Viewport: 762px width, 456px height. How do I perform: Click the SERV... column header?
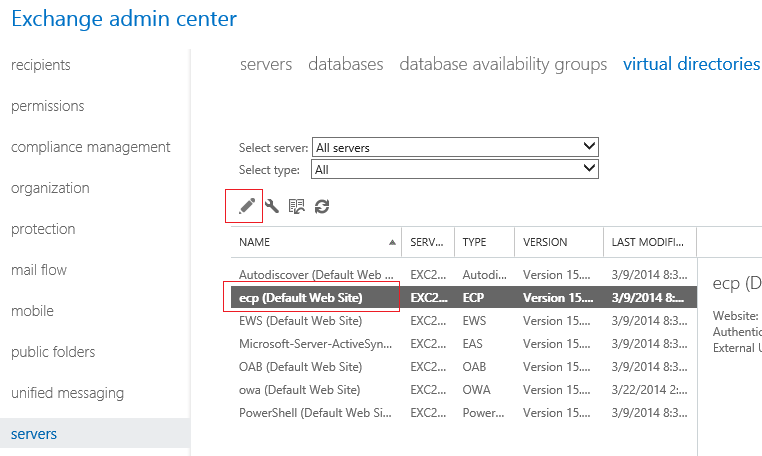(x=427, y=242)
